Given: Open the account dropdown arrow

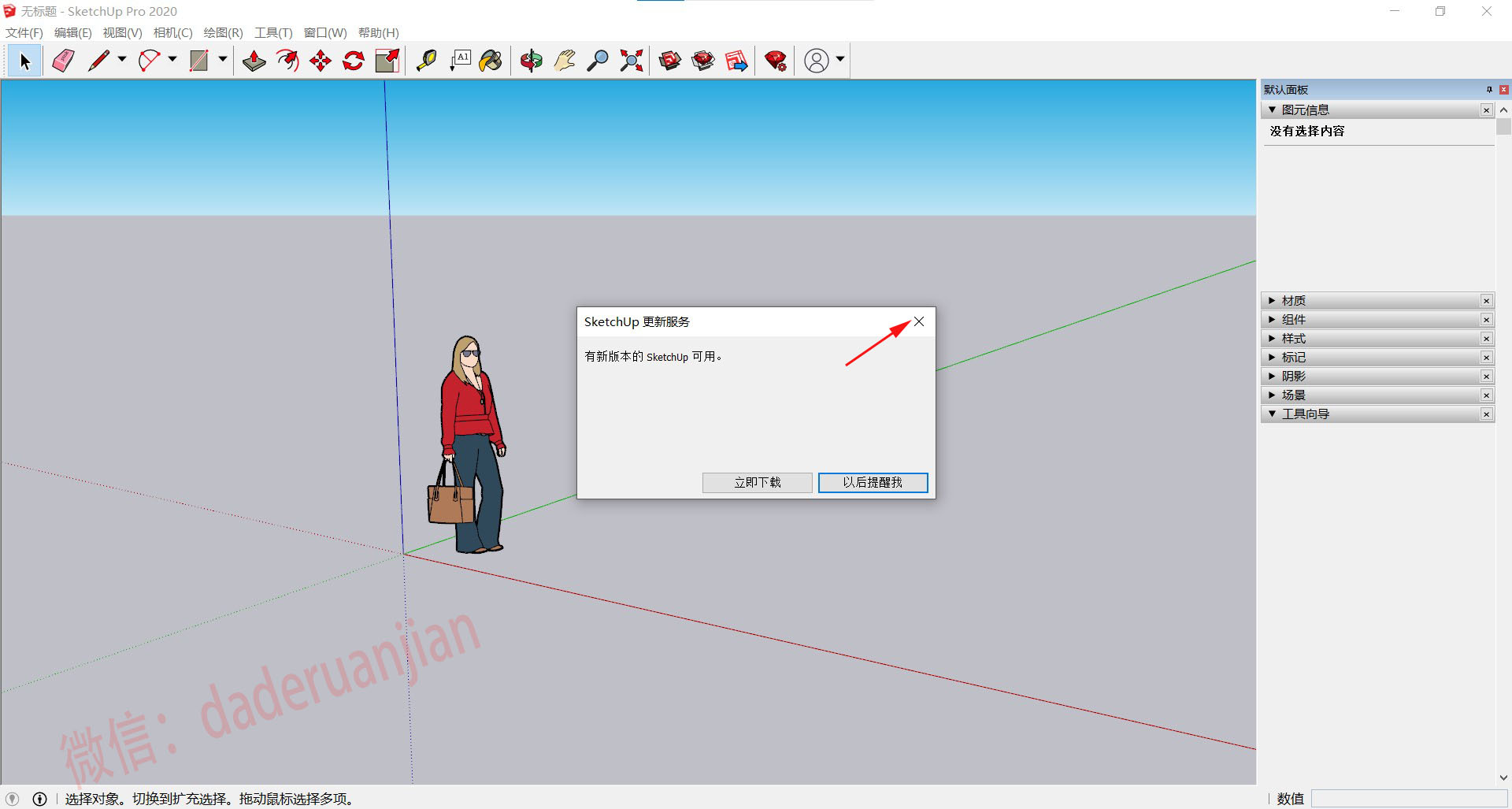Looking at the screenshot, I should [840, 59].
